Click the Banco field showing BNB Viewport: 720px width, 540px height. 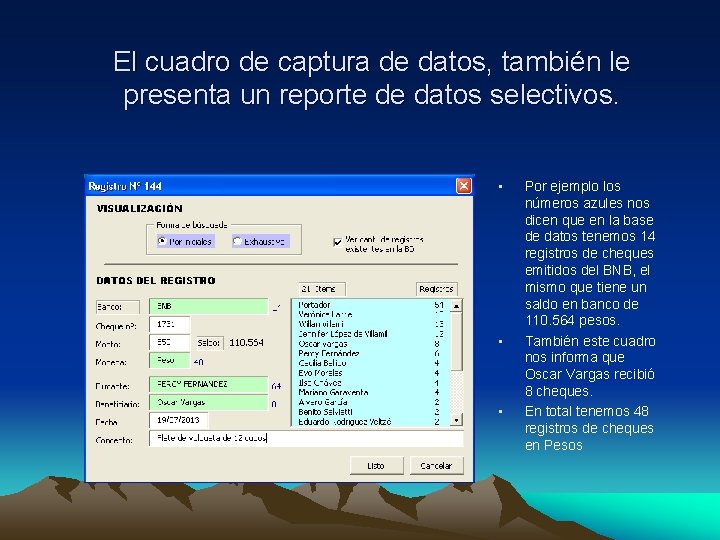click(x=208, y=306)
